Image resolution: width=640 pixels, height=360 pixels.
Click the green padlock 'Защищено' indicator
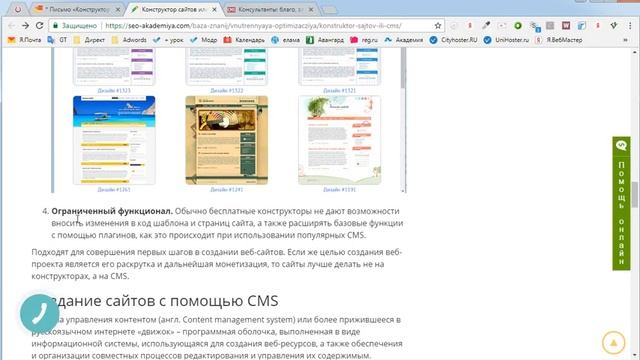[75, 26]
